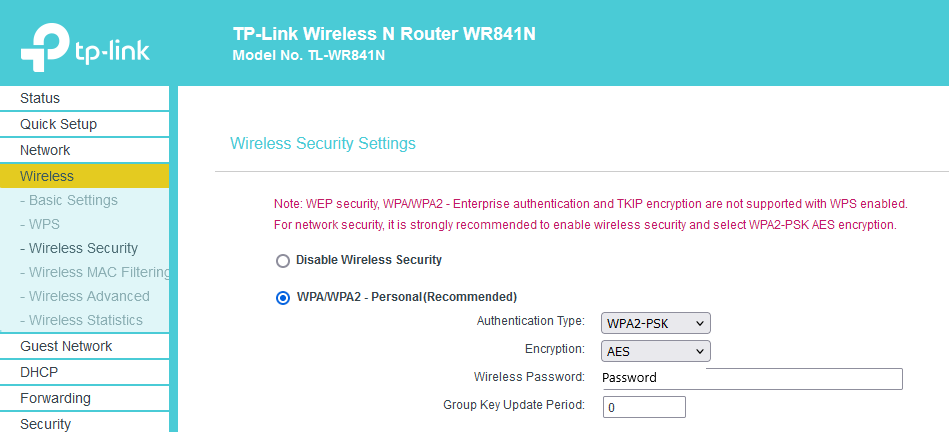Open the Authentication Type dropdown
The height and width of the screenshot is (432, 949).
pyautogui.click(x=655, y=323)
